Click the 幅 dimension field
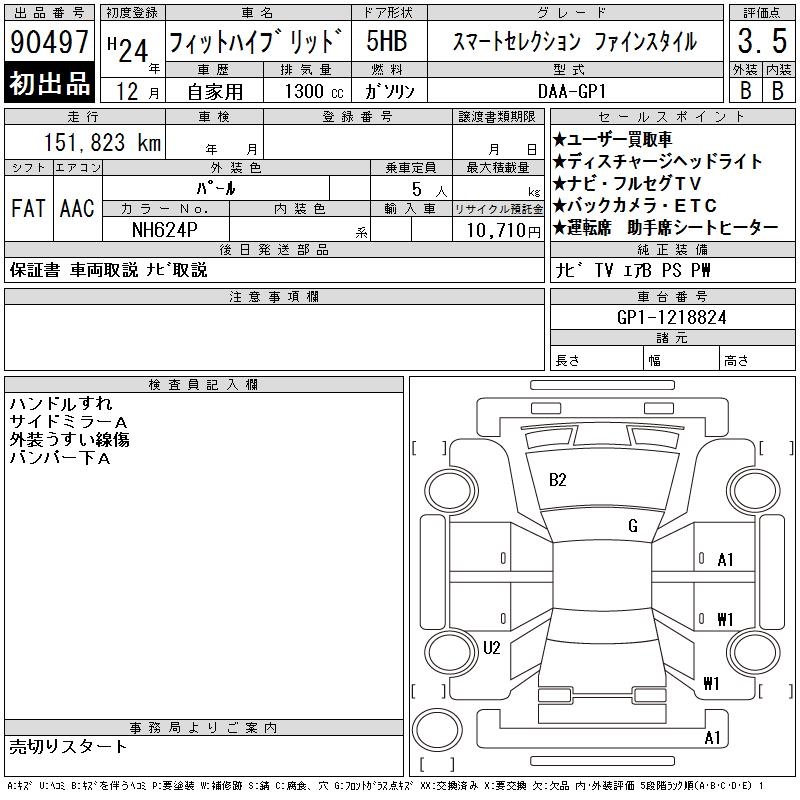This screenshot has height=800, width=800. click(x=681, y=360)
